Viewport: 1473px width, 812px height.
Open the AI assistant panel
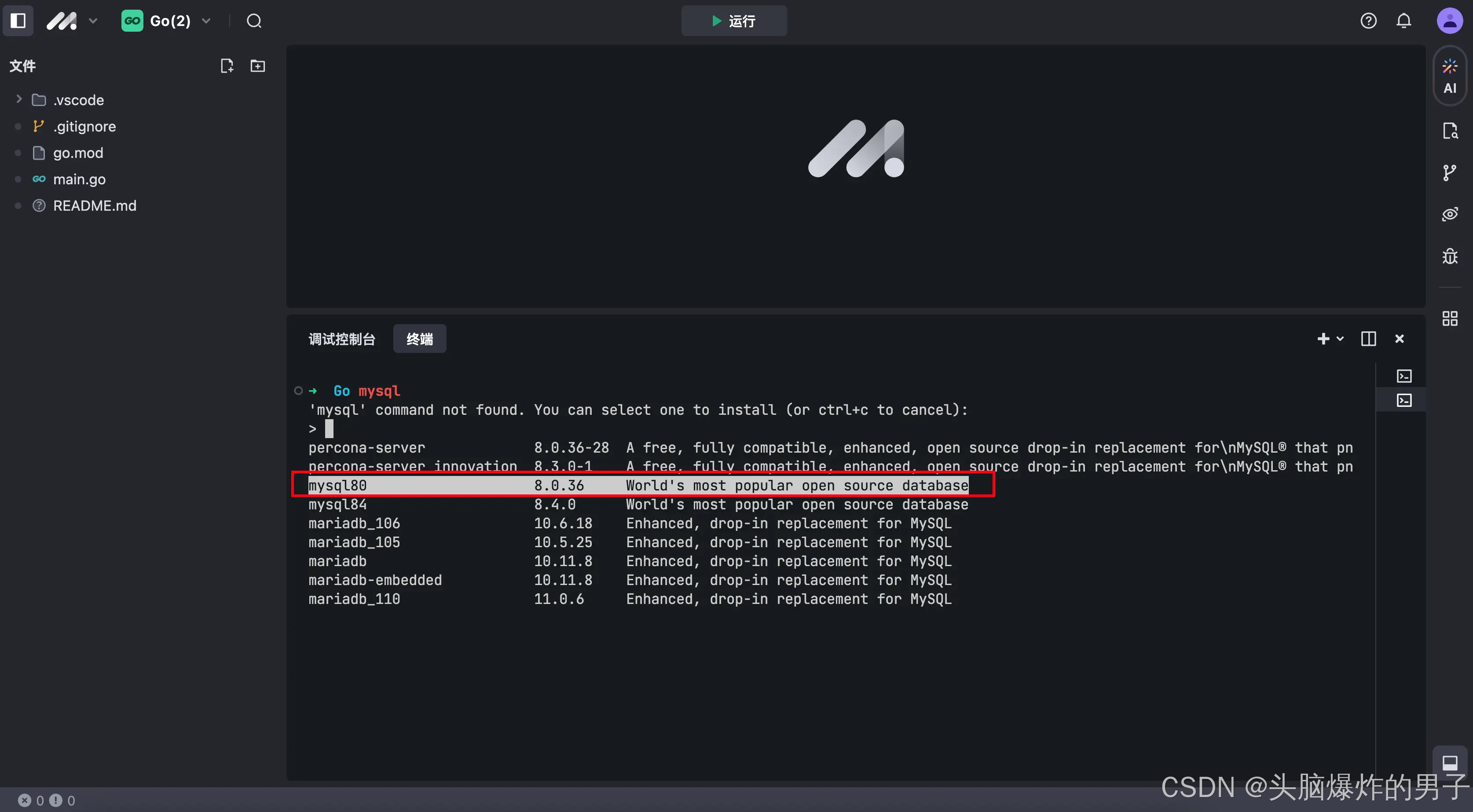[1450, 76]
